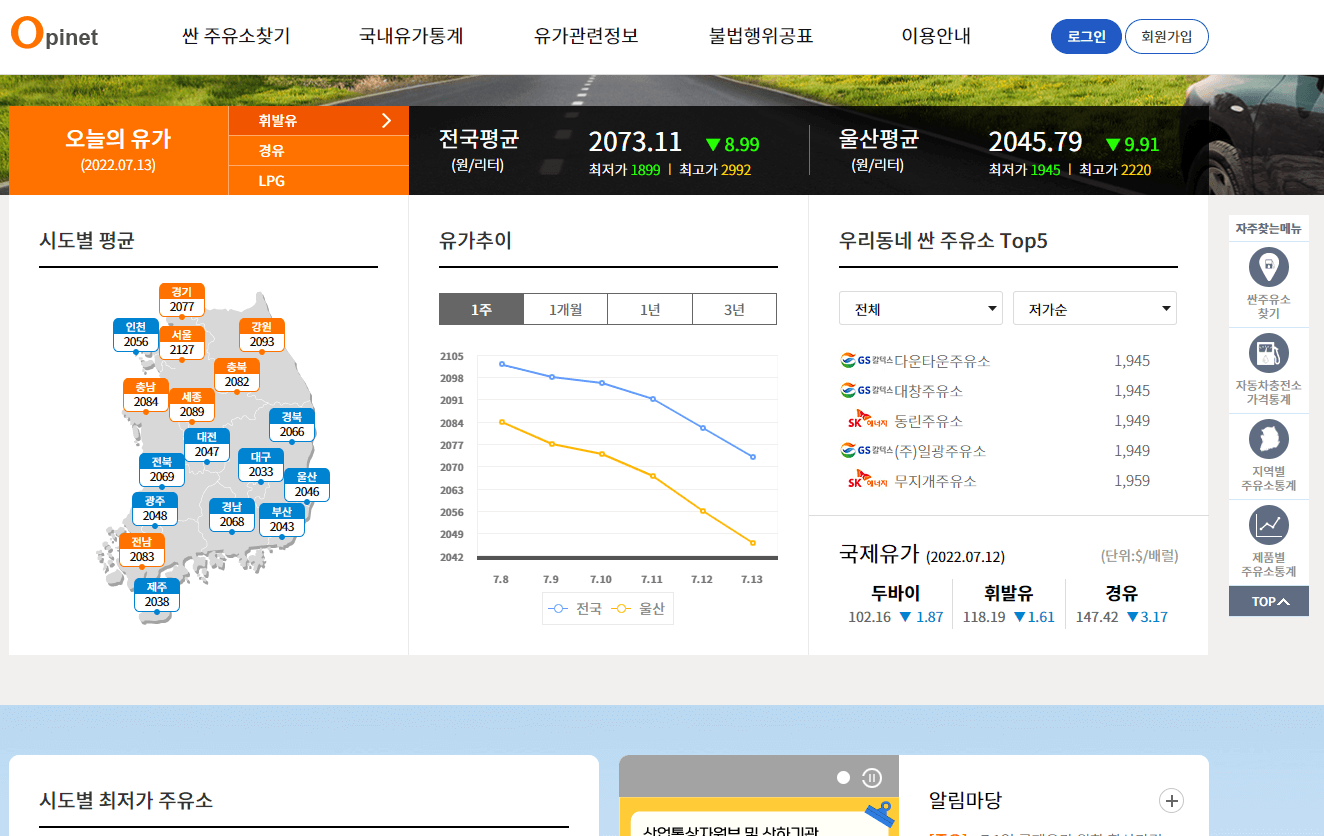Click the TOP button in the sidebar
Screen dimensions: 1324x836
point(1268,601)
